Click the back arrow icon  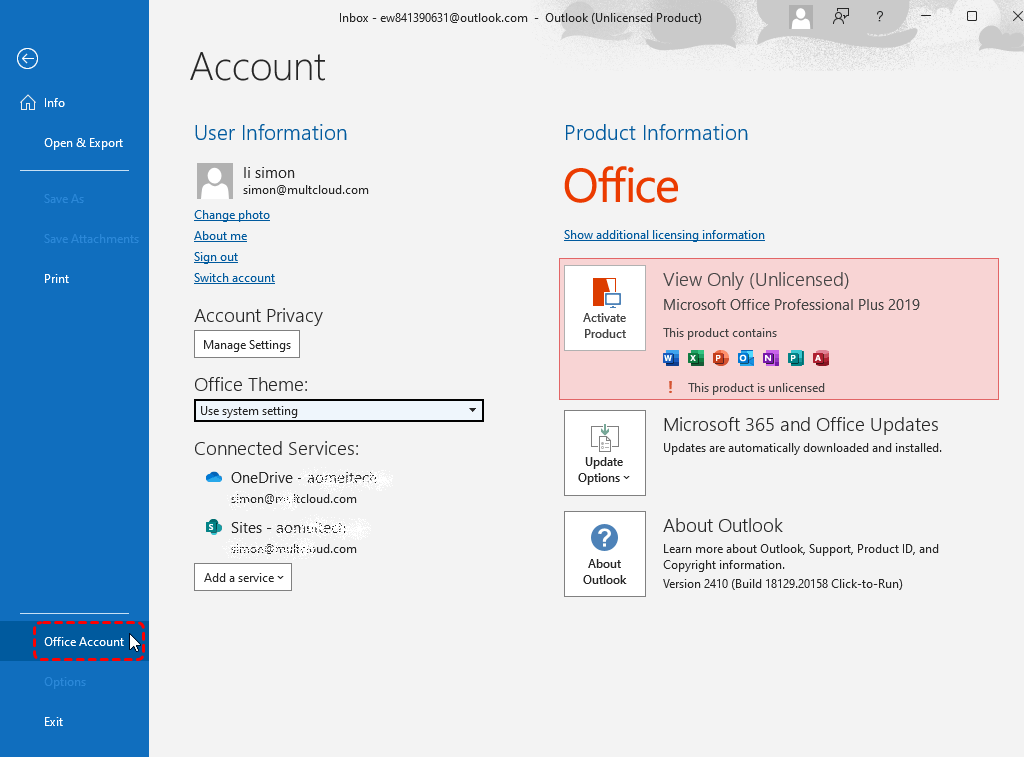click(27, 59)
